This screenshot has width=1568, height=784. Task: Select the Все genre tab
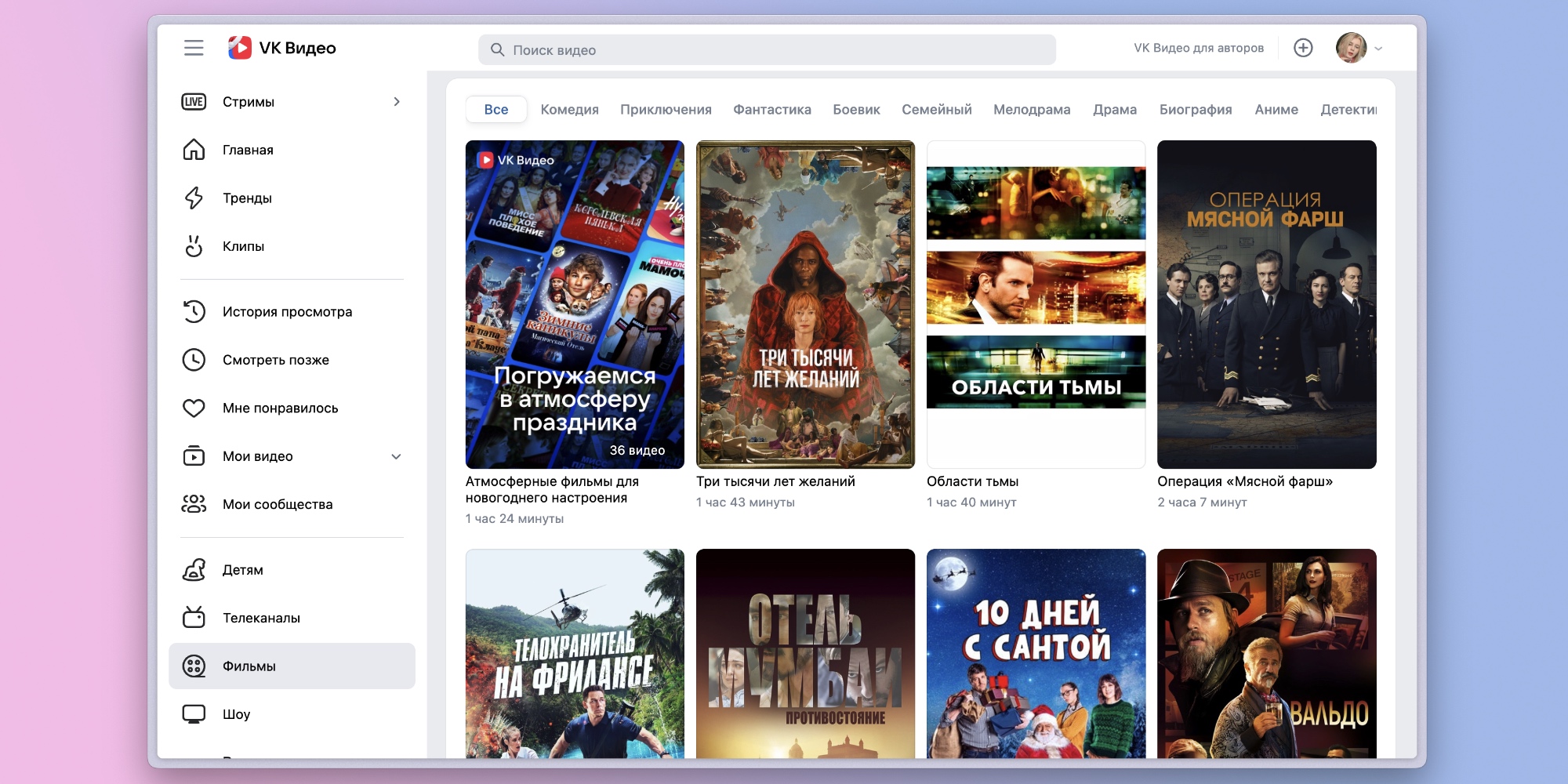[x=496, y=110]
